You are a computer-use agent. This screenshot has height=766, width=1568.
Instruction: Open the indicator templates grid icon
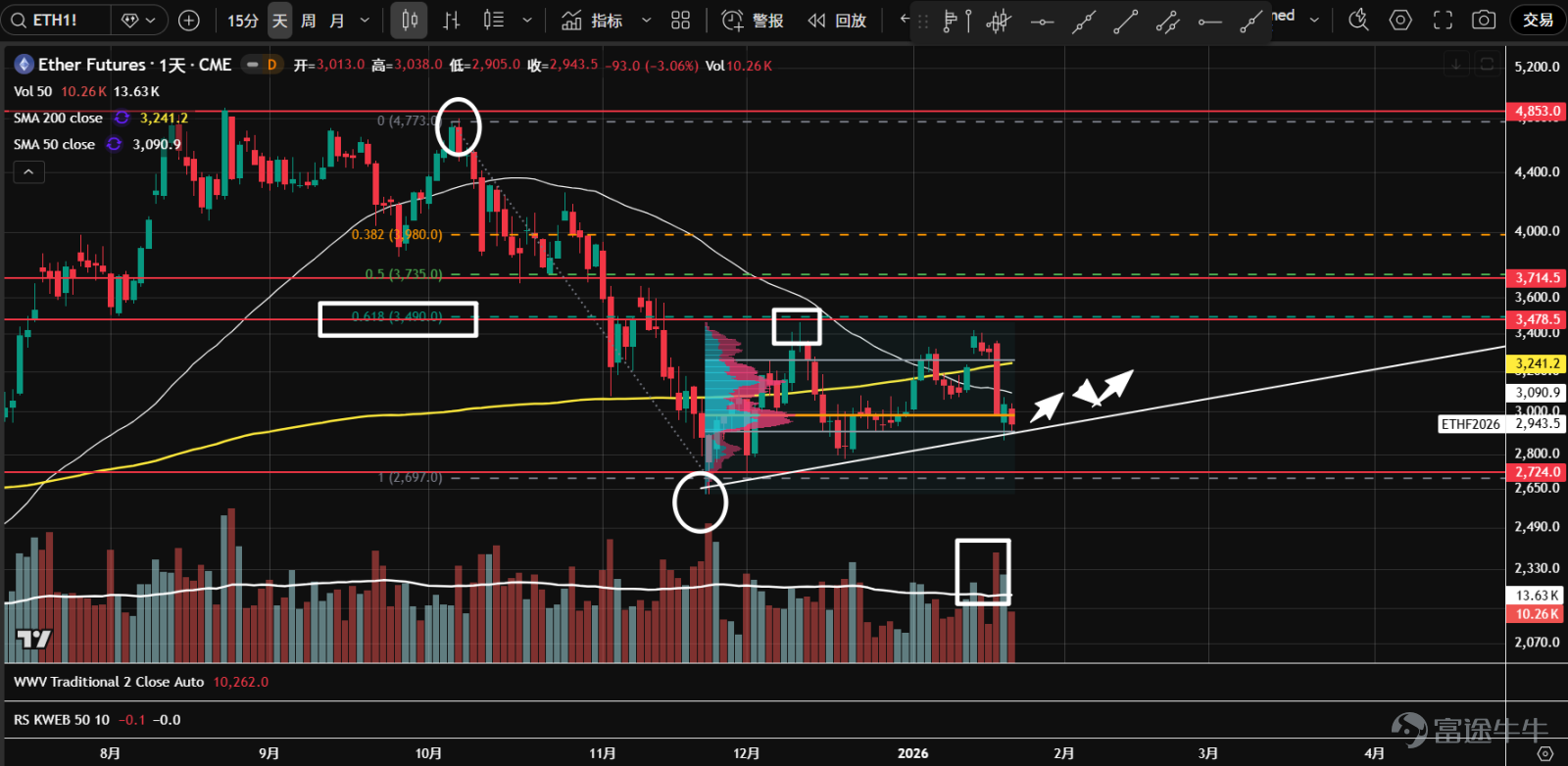point(681,20)
